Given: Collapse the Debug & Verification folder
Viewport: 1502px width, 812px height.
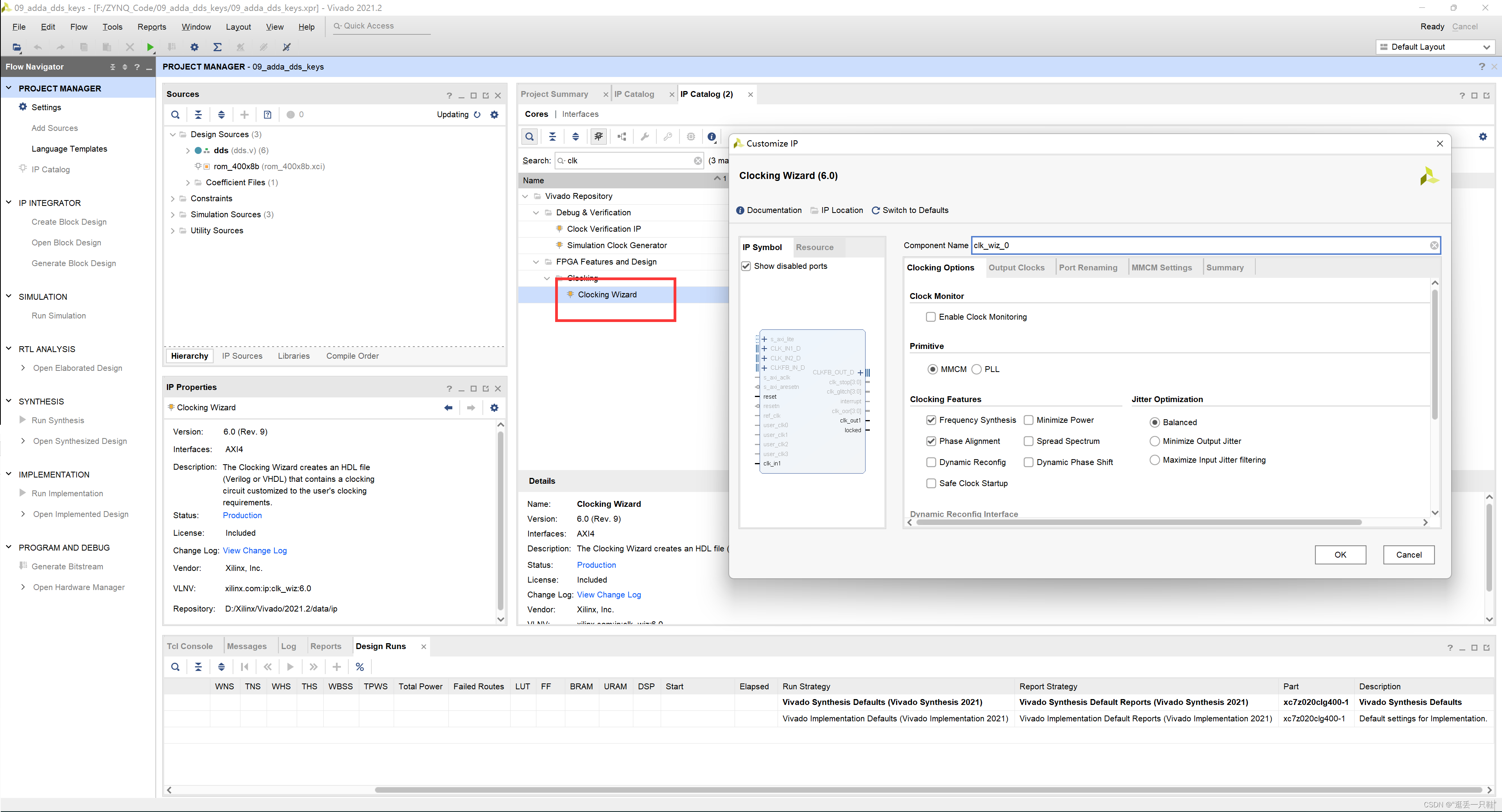Looking at the screenshot, I should coord(536,213).
